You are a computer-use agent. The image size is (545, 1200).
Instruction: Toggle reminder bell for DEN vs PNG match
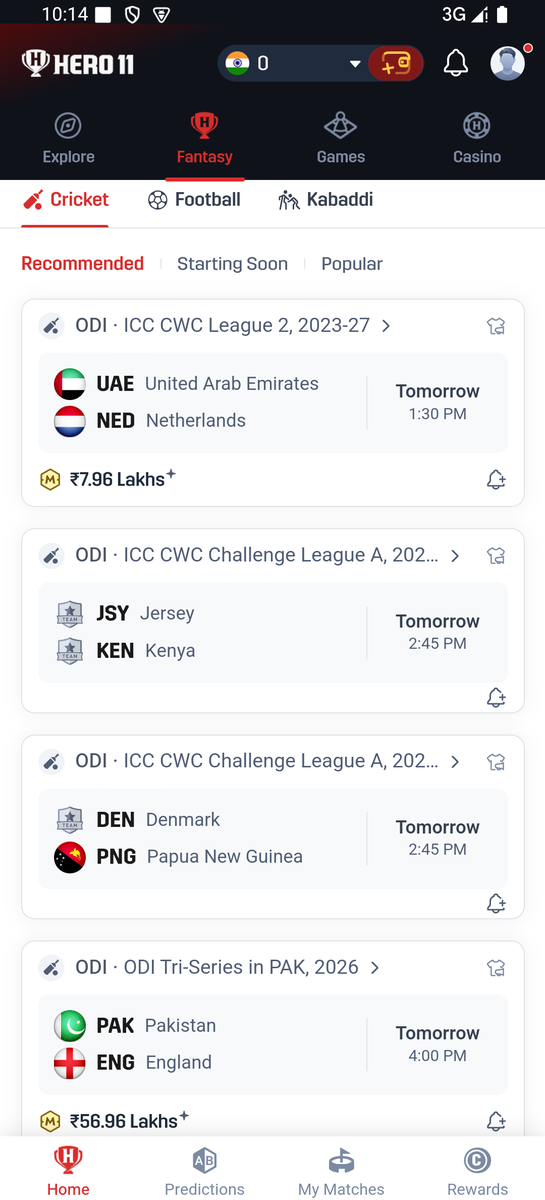click(x=496, y=903)
